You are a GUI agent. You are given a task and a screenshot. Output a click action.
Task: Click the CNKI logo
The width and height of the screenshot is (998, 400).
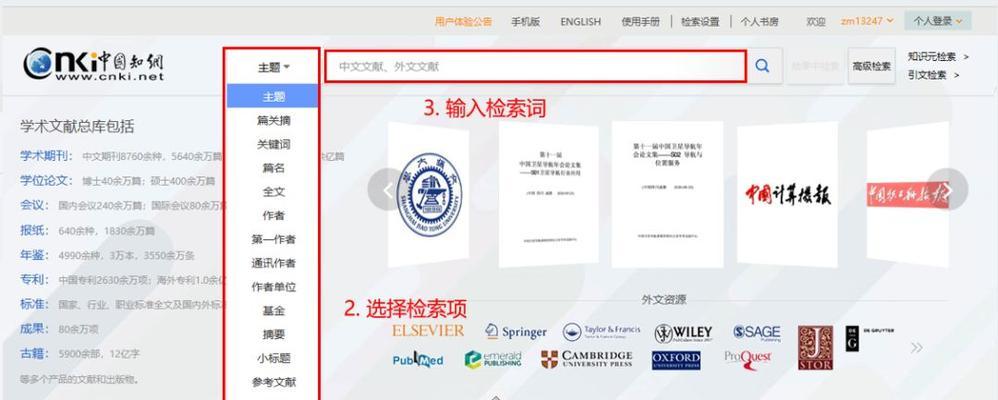click(x=94, y=64)
